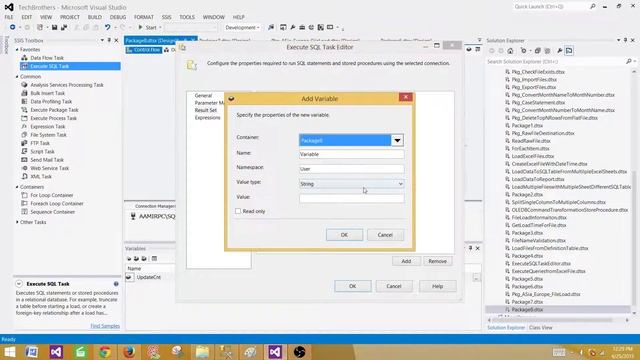Image resolution: width=640 pixels, height=360 pixels.
Task: Select the Control Flow tab
Action: click(144, 50)
